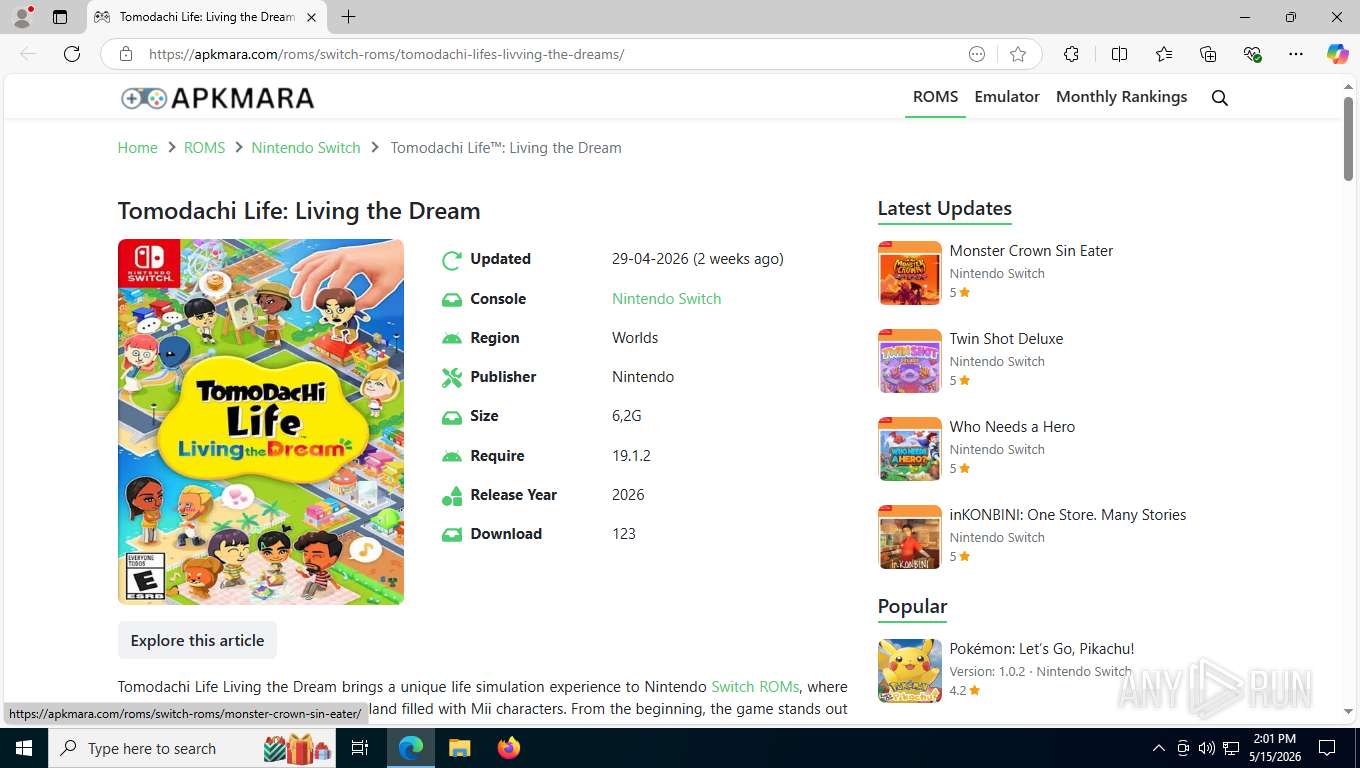Click the Latest Updates heading
Viewport: 1360px width, 768px height.
[944, 208]
